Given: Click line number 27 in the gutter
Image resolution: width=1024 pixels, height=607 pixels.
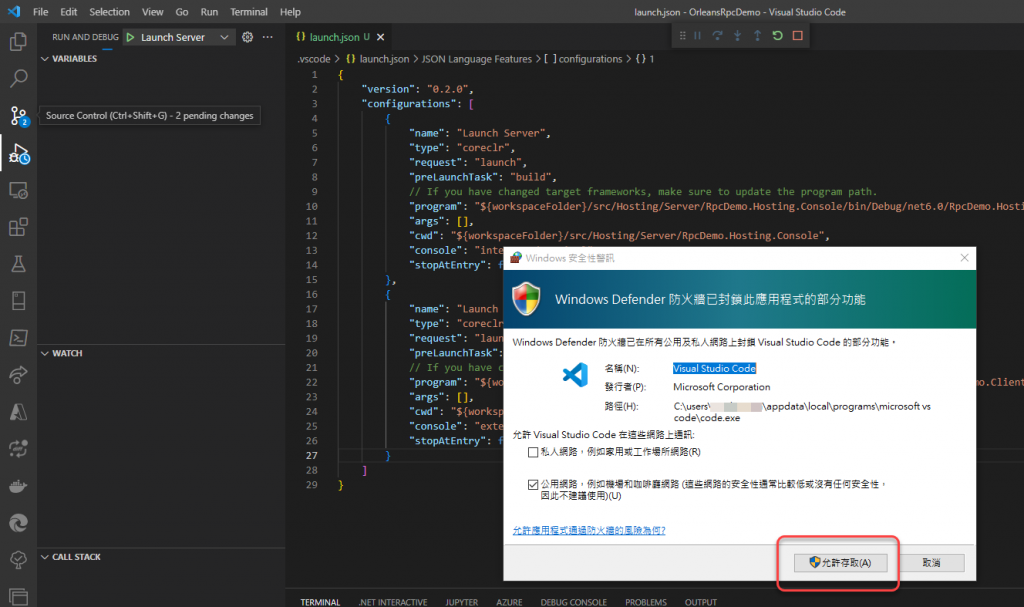Looking at the screenshot, I should (312, 455).
